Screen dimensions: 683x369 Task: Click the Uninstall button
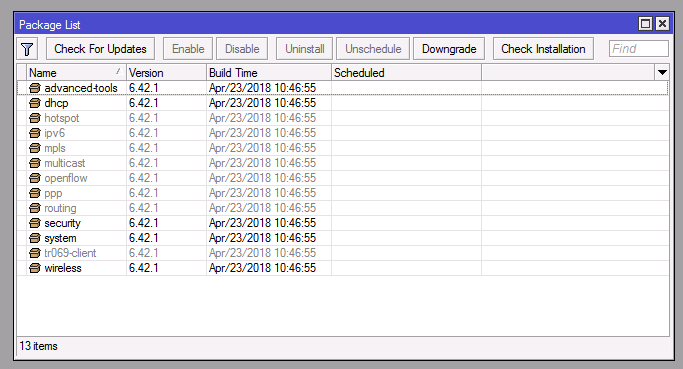tap(304, 49)
